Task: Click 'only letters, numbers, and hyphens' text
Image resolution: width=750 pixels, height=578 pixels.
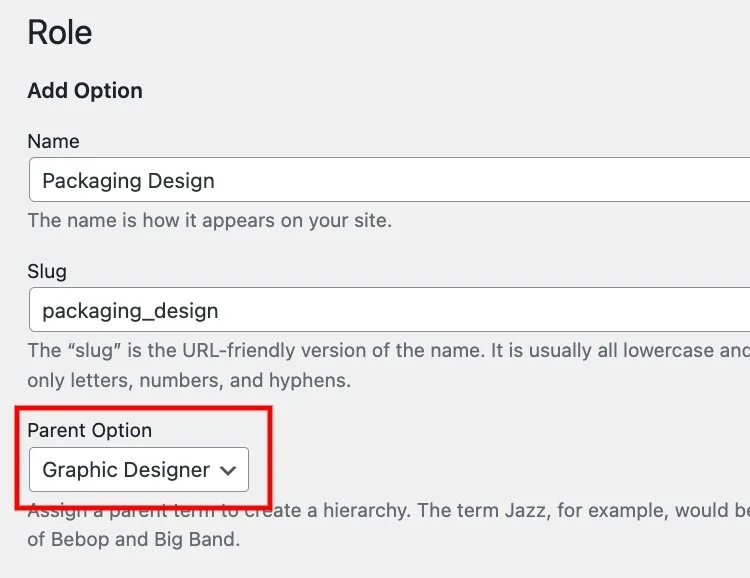Action: [190, 381]
